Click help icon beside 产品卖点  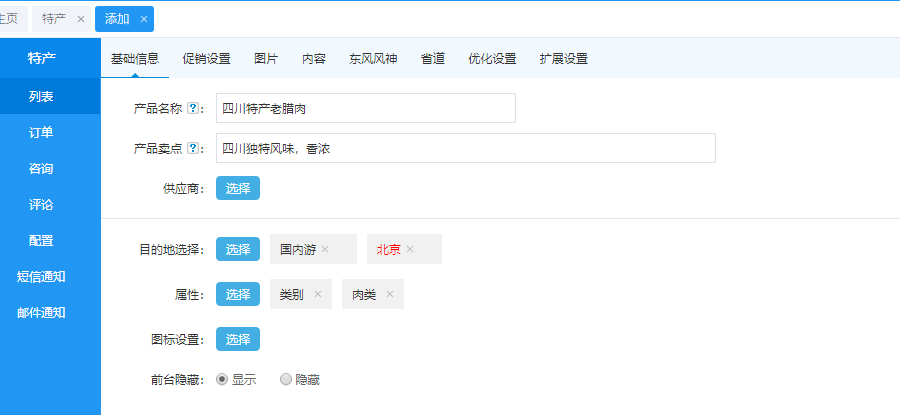pyautogui.click(x=194, y=148)
